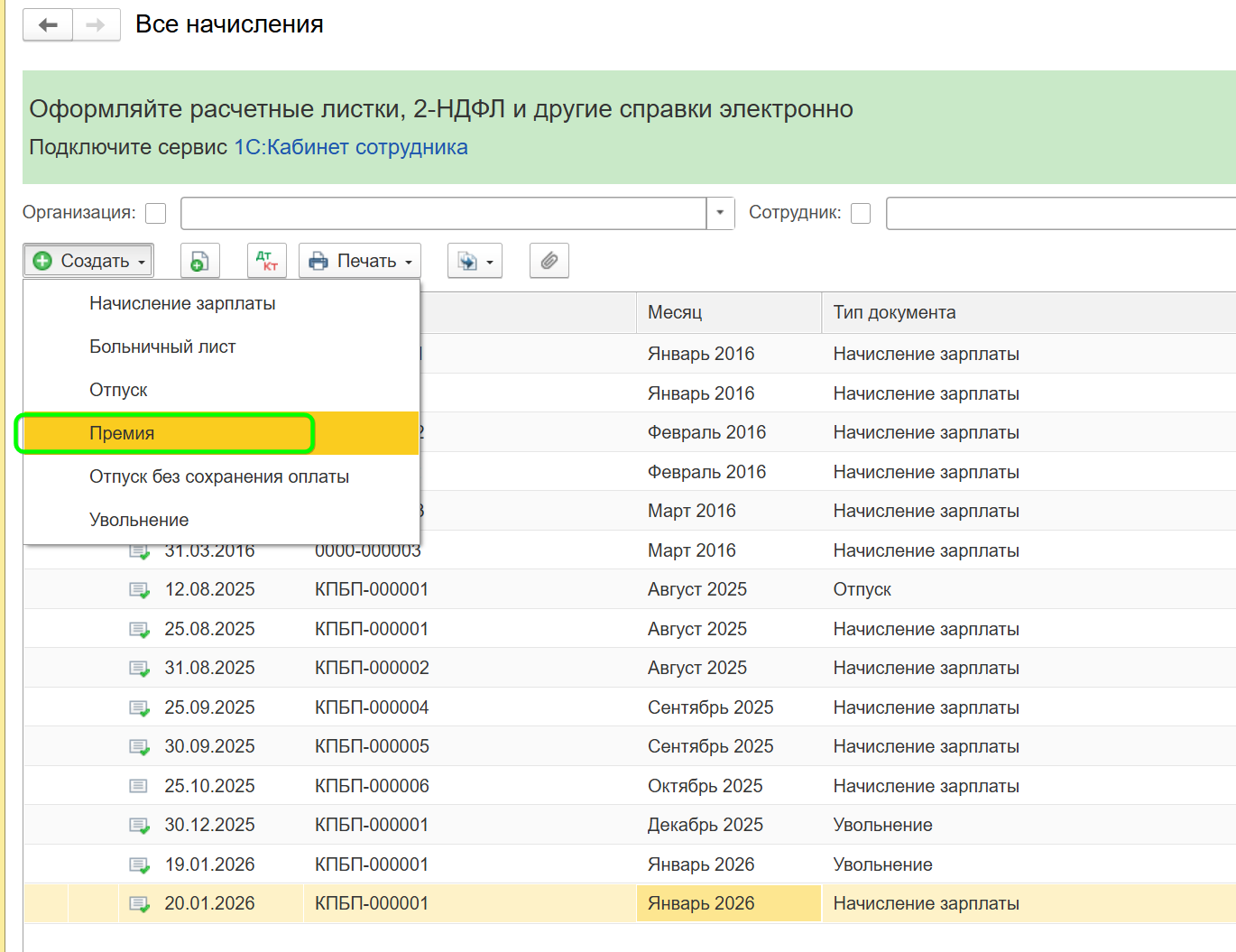Click the copy document icon button
1236x952 pixels.
[x=199, y=261]
